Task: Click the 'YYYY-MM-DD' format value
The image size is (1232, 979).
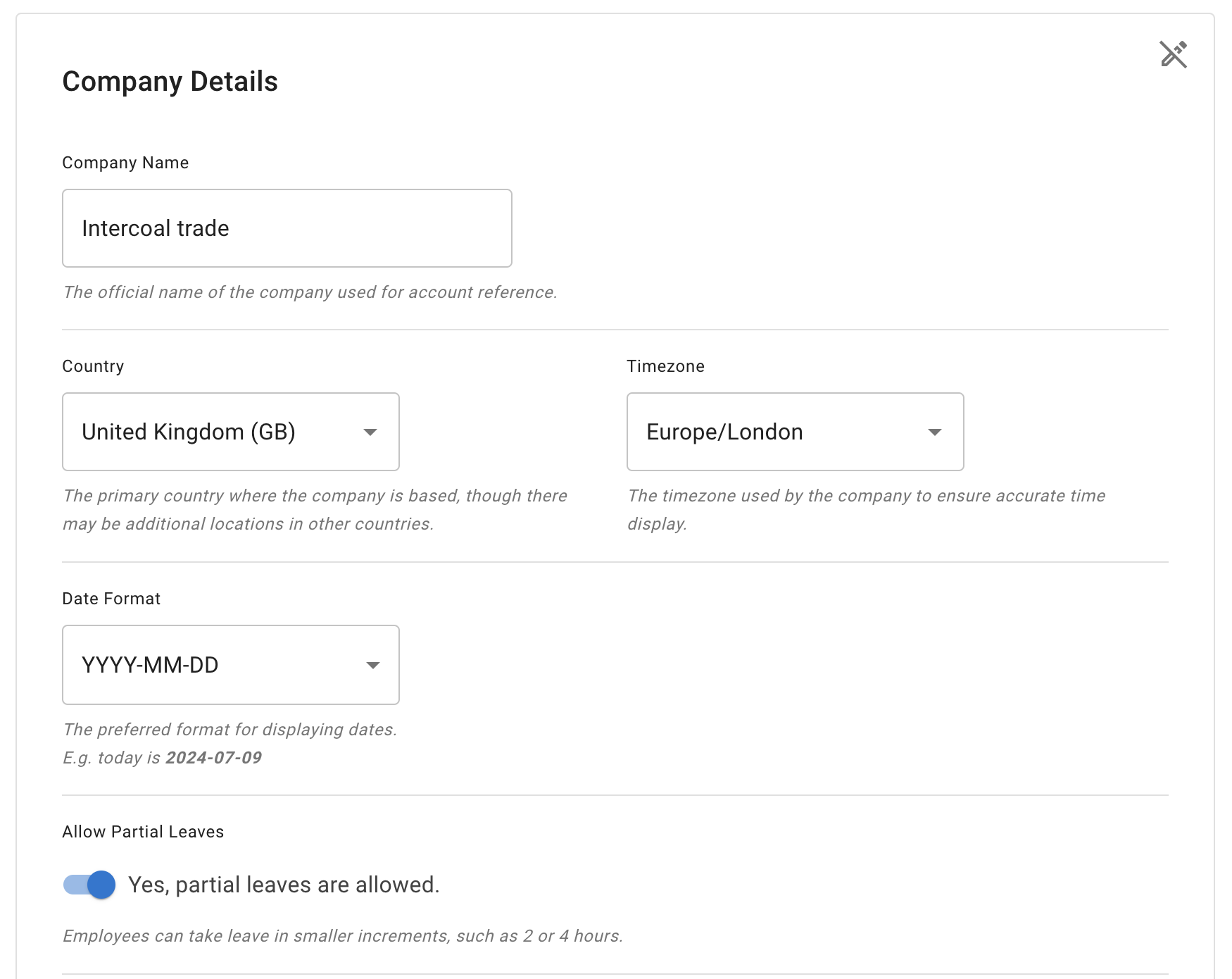Action: tap(150, 664)
